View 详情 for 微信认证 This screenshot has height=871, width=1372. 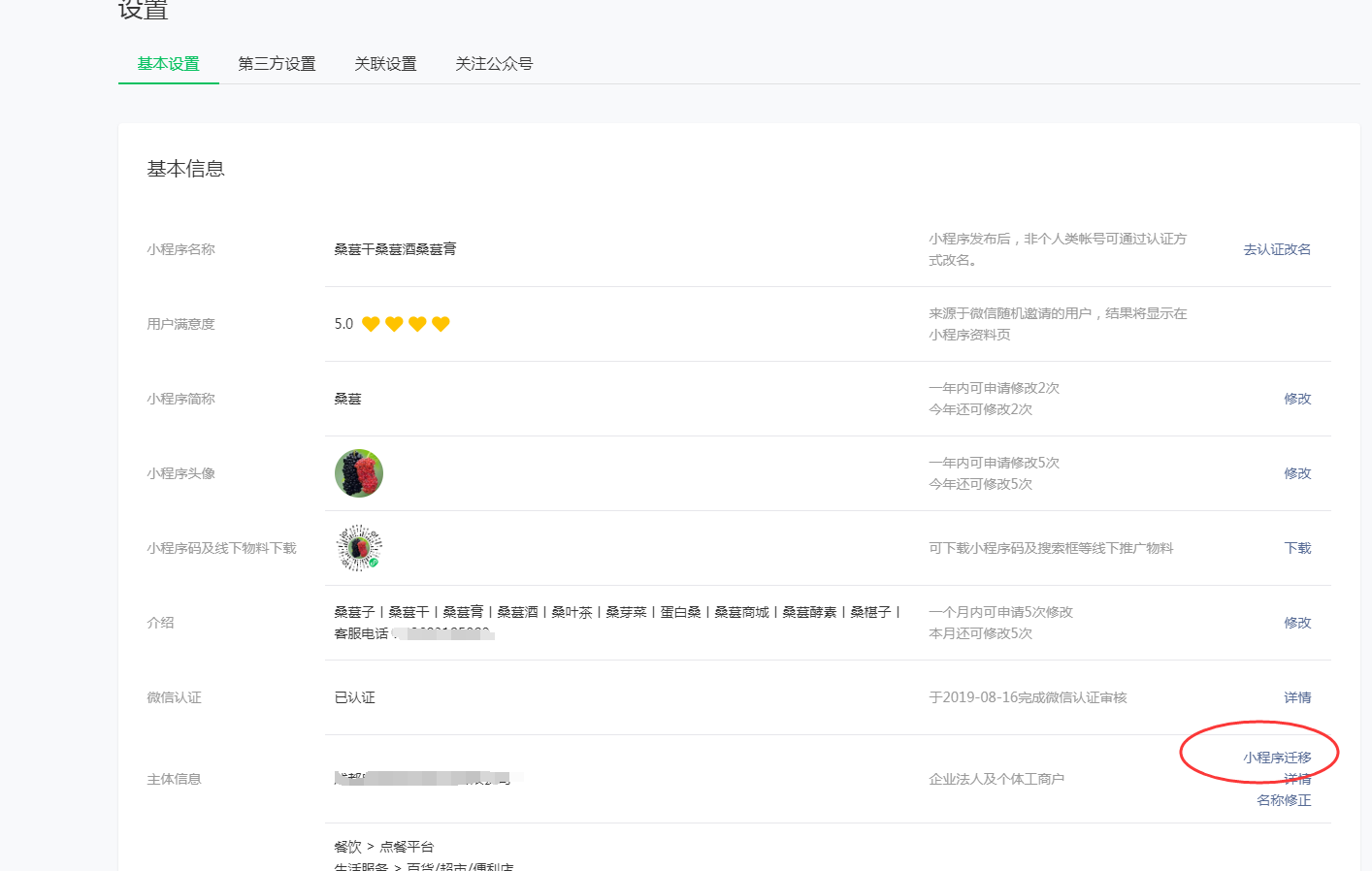coord(1297,697)
